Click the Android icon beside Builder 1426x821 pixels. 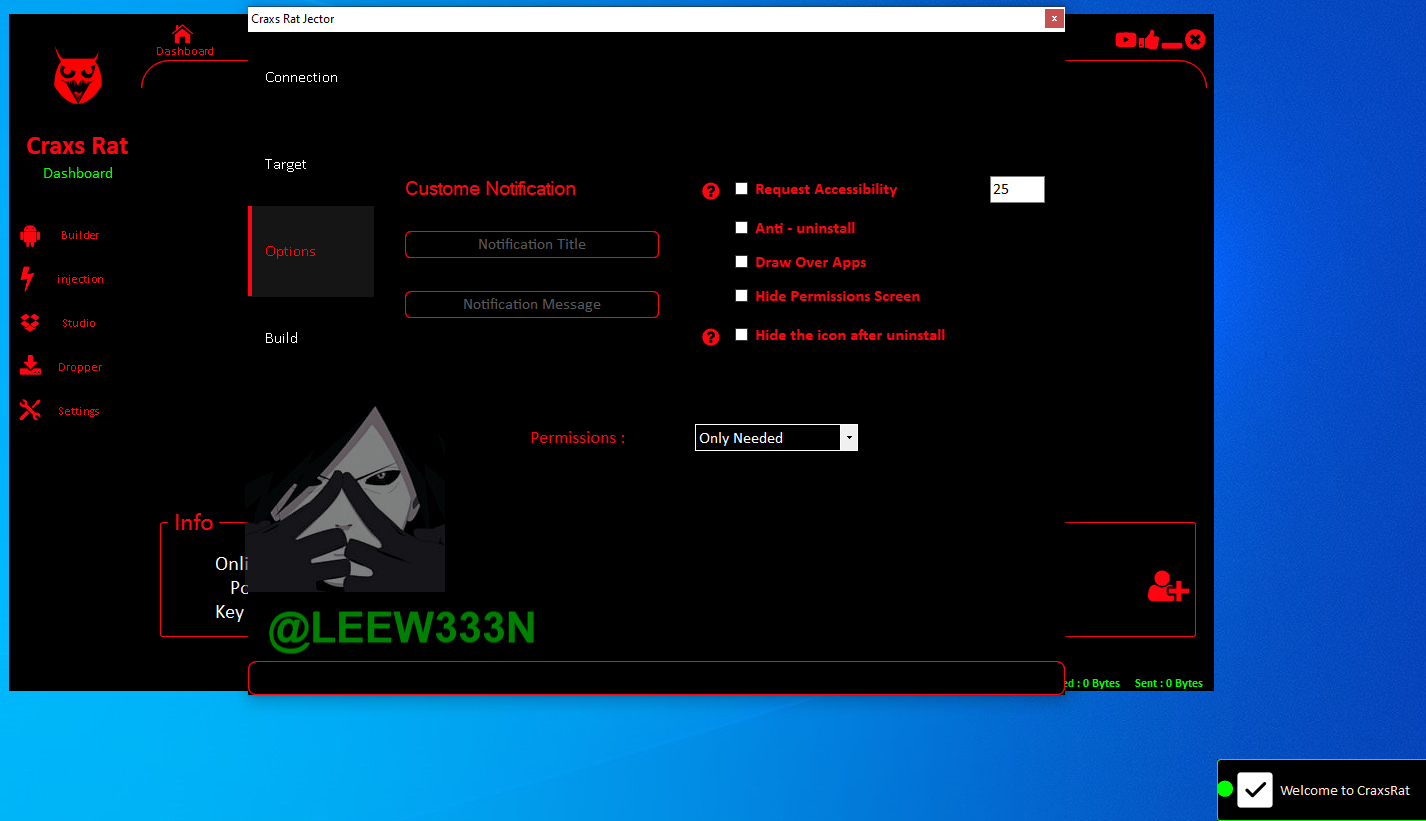(x=30, y=236)
